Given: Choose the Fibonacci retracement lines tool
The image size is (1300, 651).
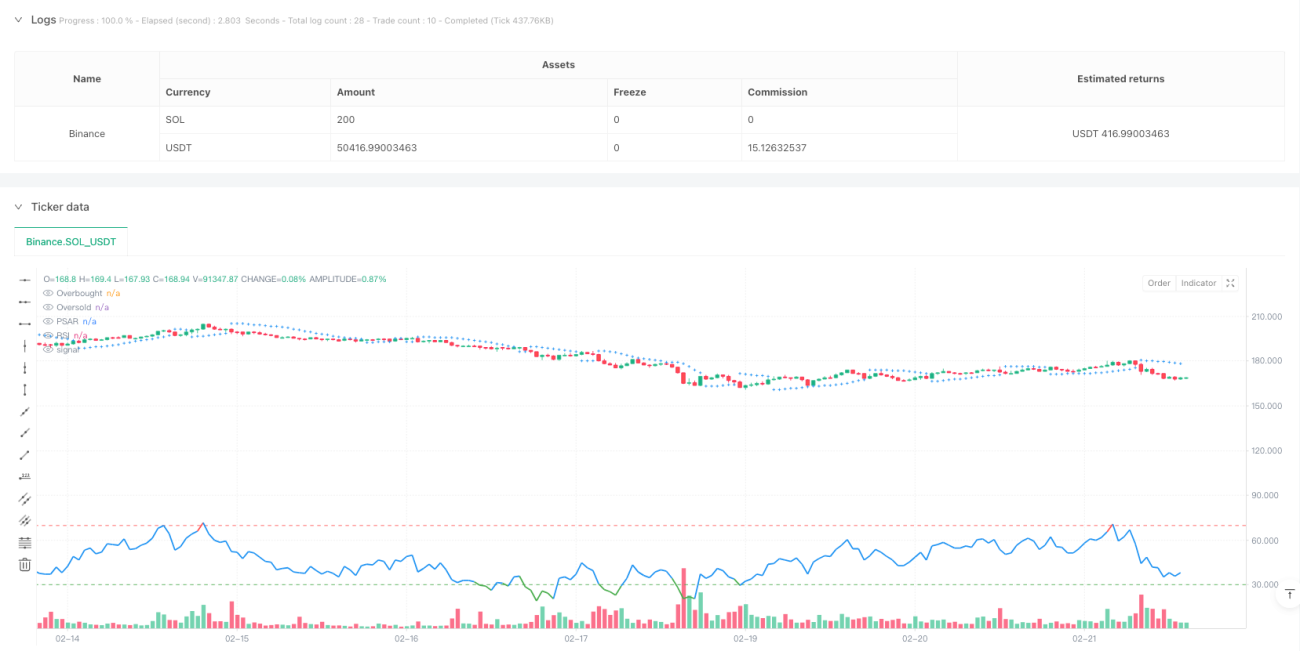Looking at the screenshot, I should click(x=25, y=542).
